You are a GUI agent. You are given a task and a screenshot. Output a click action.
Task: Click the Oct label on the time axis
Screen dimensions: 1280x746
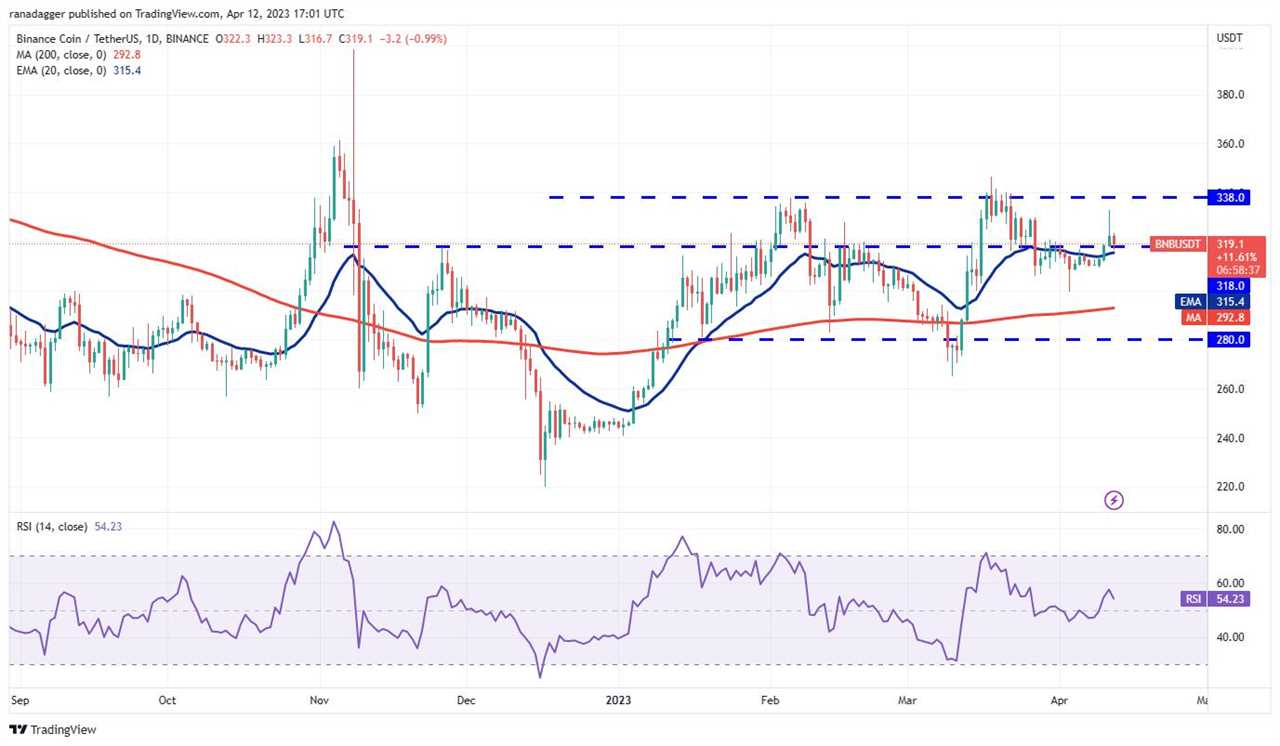coord(167,701)
